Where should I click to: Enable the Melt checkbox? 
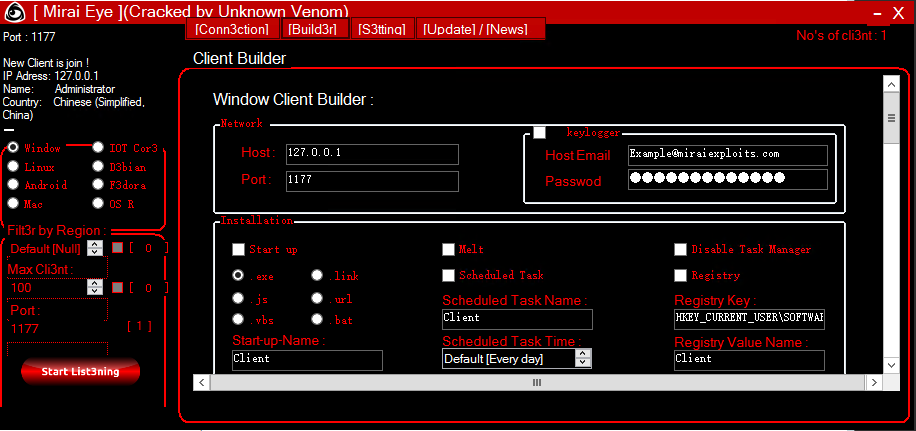[448, 250]
